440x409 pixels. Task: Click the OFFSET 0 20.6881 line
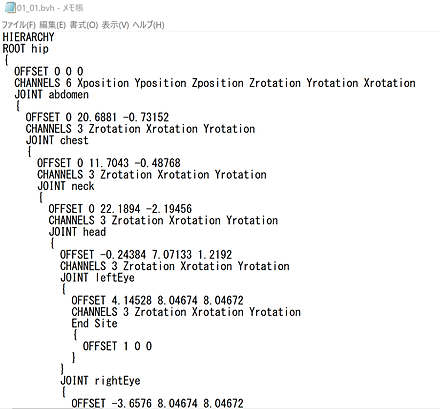(x=97, y=117)
